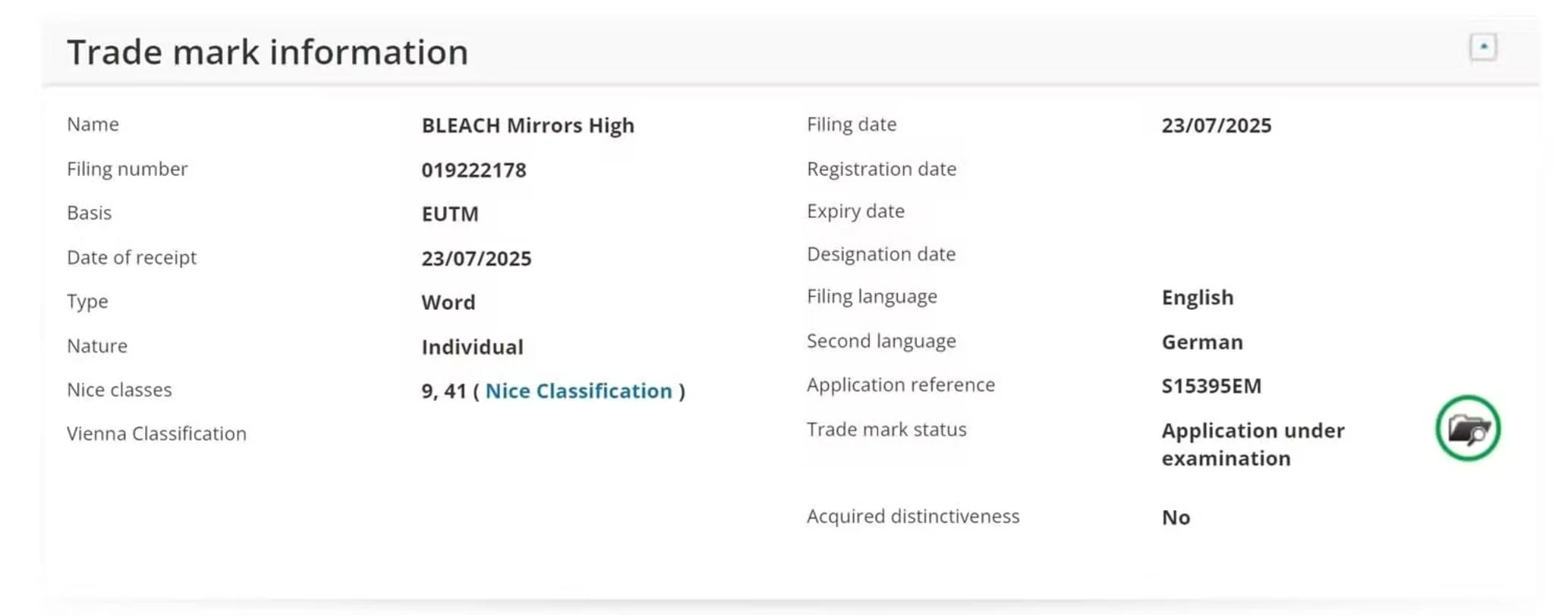Collapse the Trade mark information panel
Screen dimensions: 1568x615
coord(1483,47)
